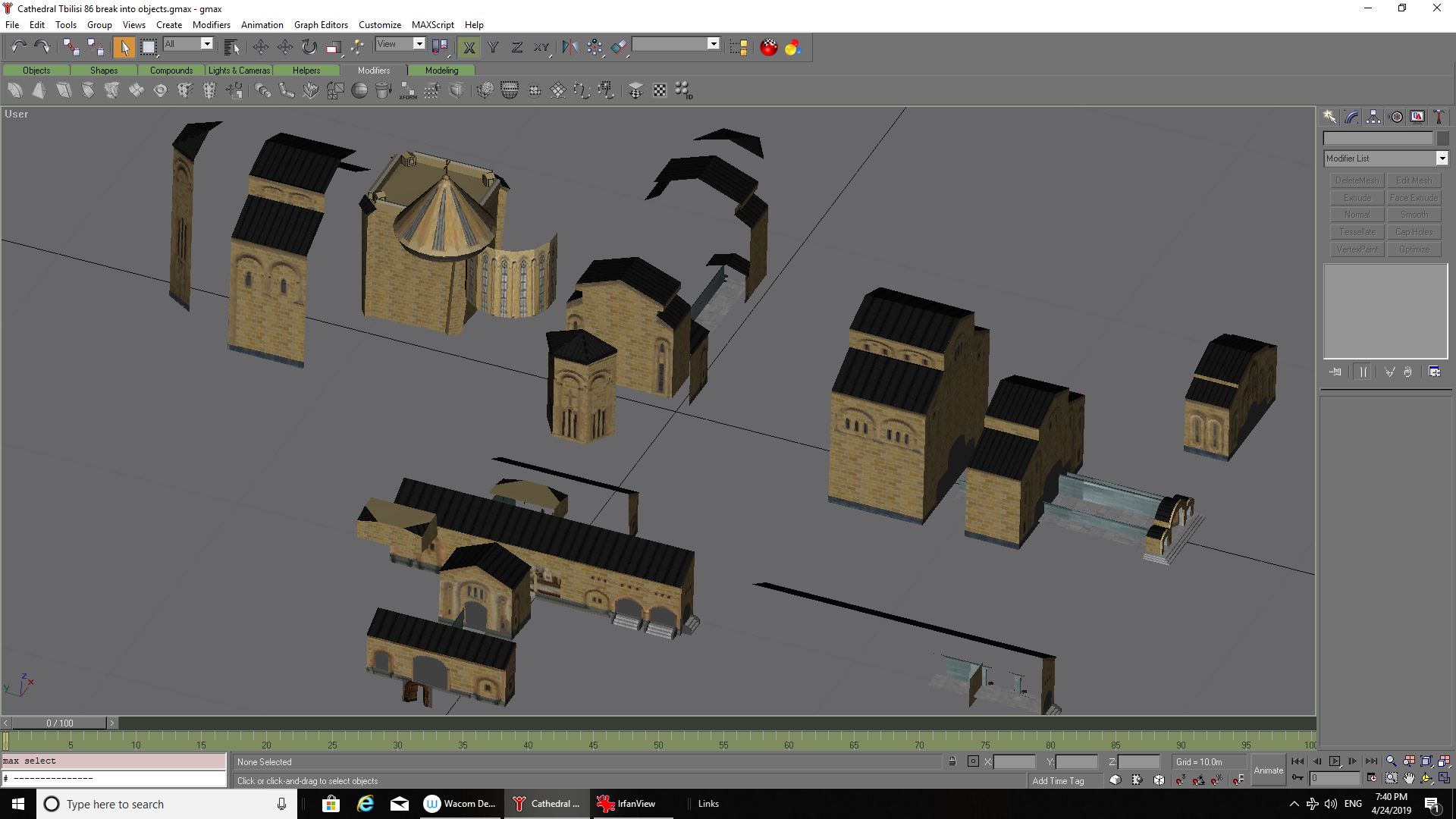
Task: Toggle restrict to X axis
Action: click(469, 47)
